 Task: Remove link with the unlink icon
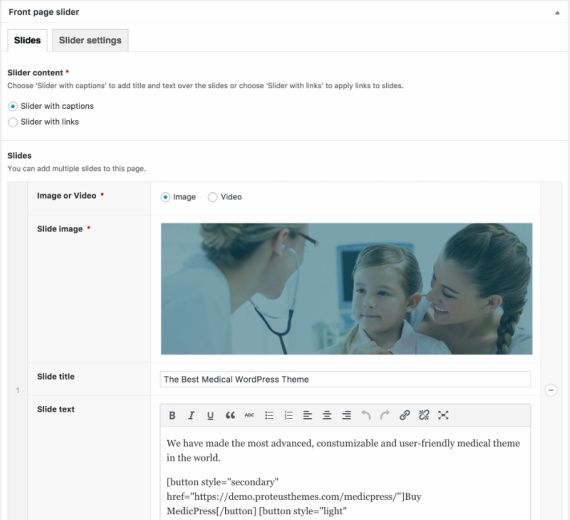(424, 415)
